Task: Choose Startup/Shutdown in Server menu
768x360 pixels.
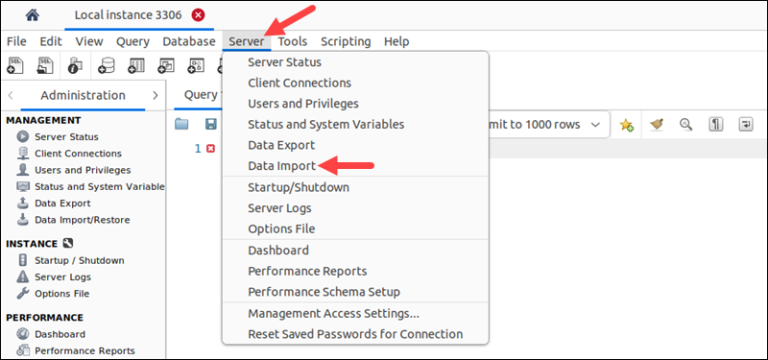Action: pos(298,187)
